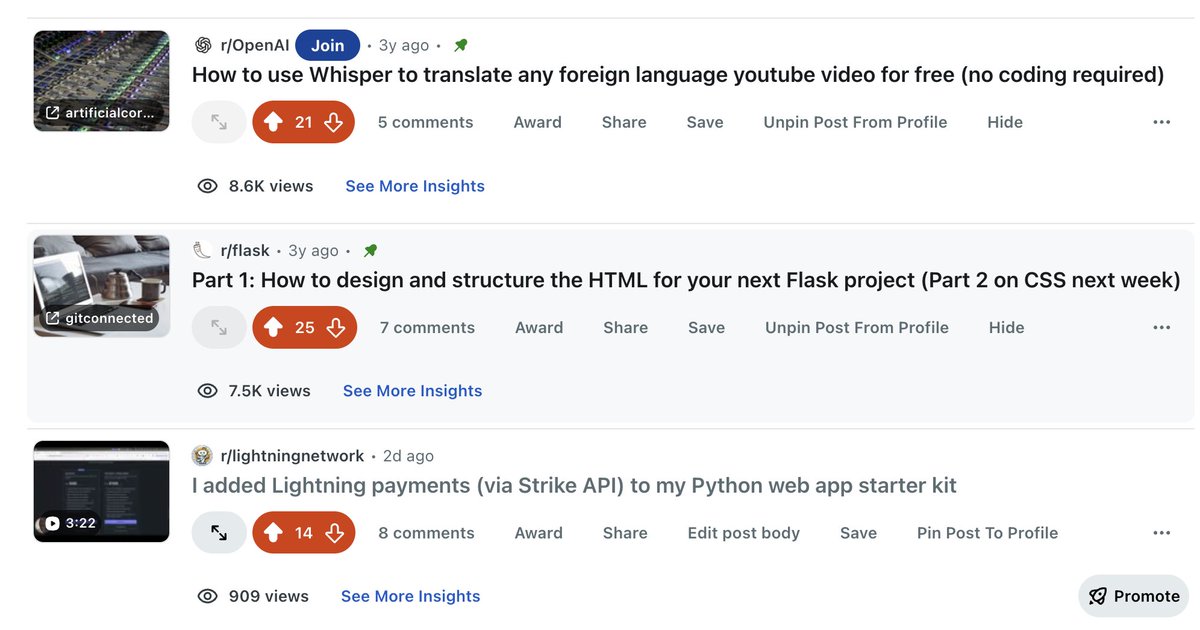Click the 7.5K views text
The image size is (1200, 630).
click(x=269, y=391)
